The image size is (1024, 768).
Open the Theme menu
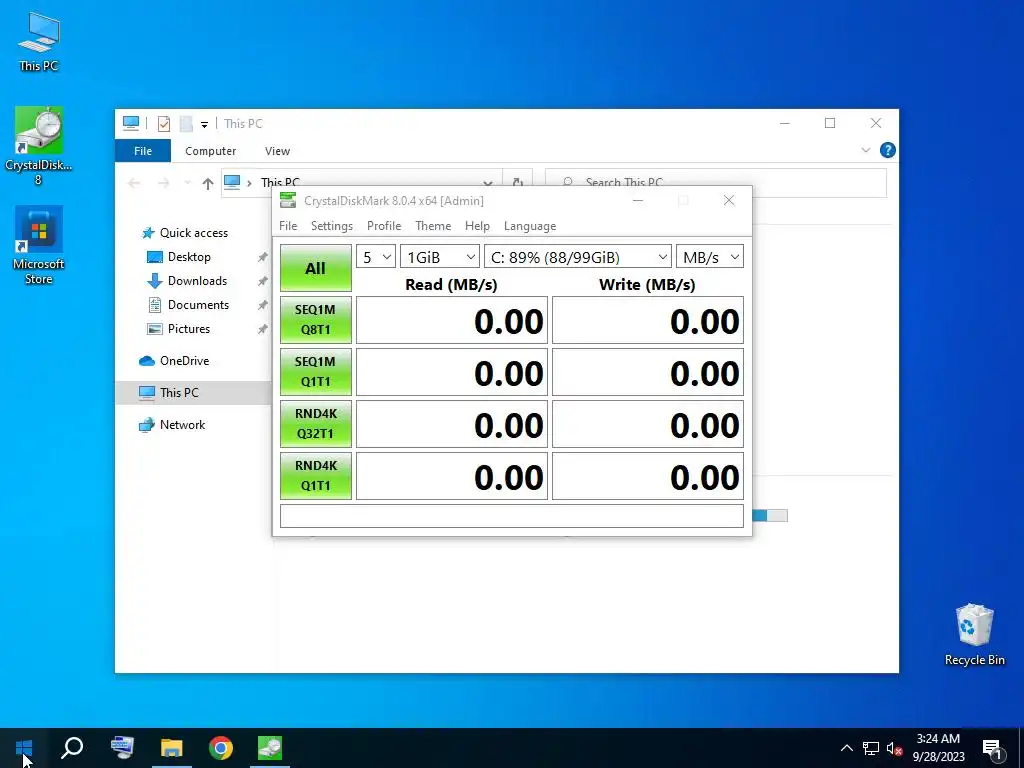click(433, 226)
